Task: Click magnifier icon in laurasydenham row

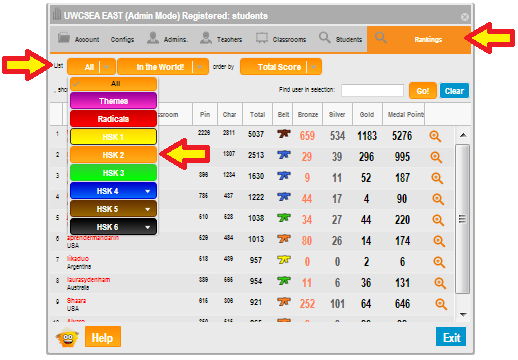Action: tap(440, 283)
